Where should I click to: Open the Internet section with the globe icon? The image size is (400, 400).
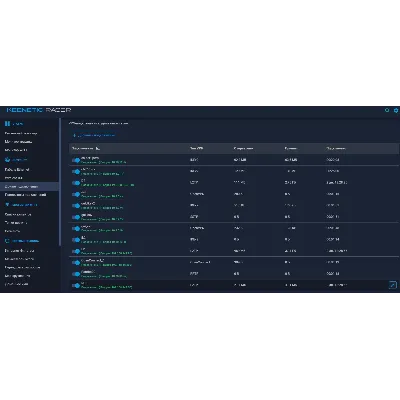coord(16,160)
